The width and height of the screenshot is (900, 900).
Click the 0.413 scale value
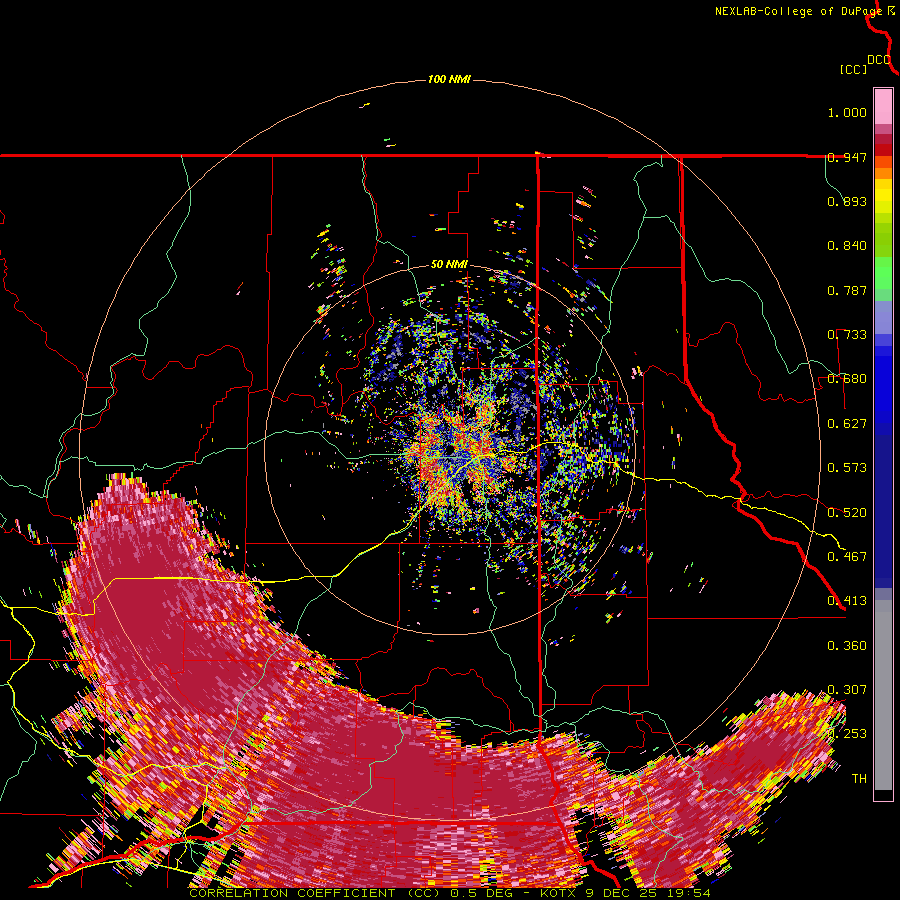[x=847, y=601]
